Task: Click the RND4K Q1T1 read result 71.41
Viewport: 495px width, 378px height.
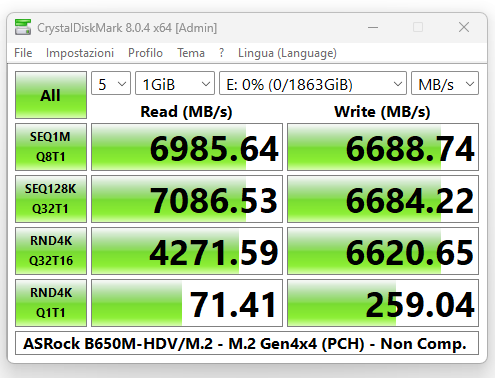Action: coord(187,303)
